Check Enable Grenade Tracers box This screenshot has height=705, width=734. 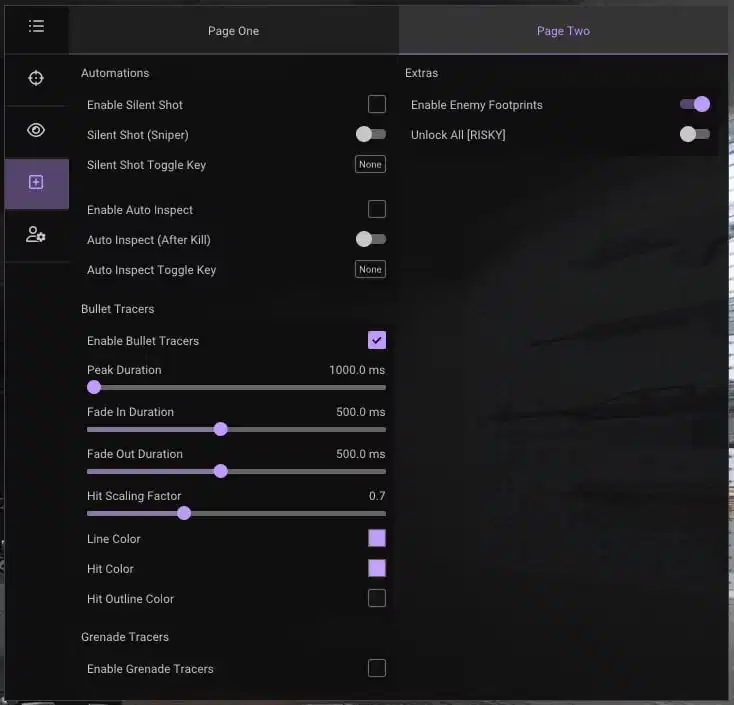click(377, 668)
